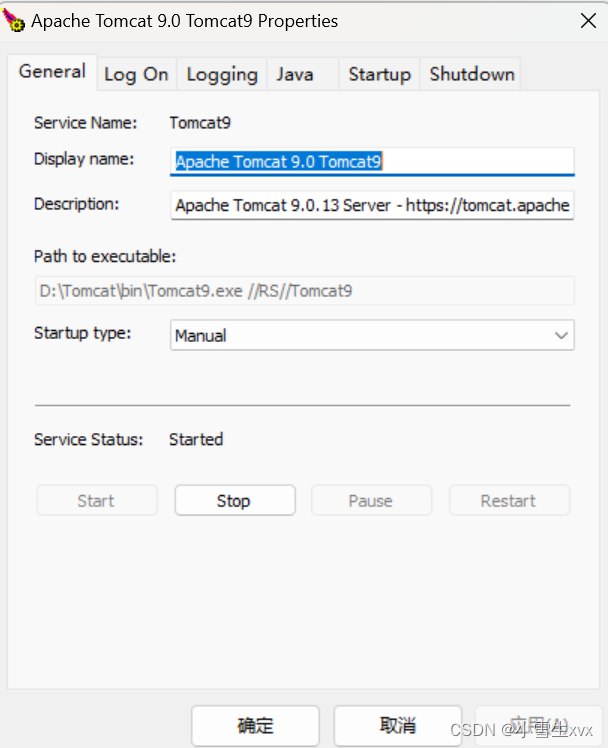Click the Description text field
Viewport: 608px width, 748px height.
[x=372, y=205]
